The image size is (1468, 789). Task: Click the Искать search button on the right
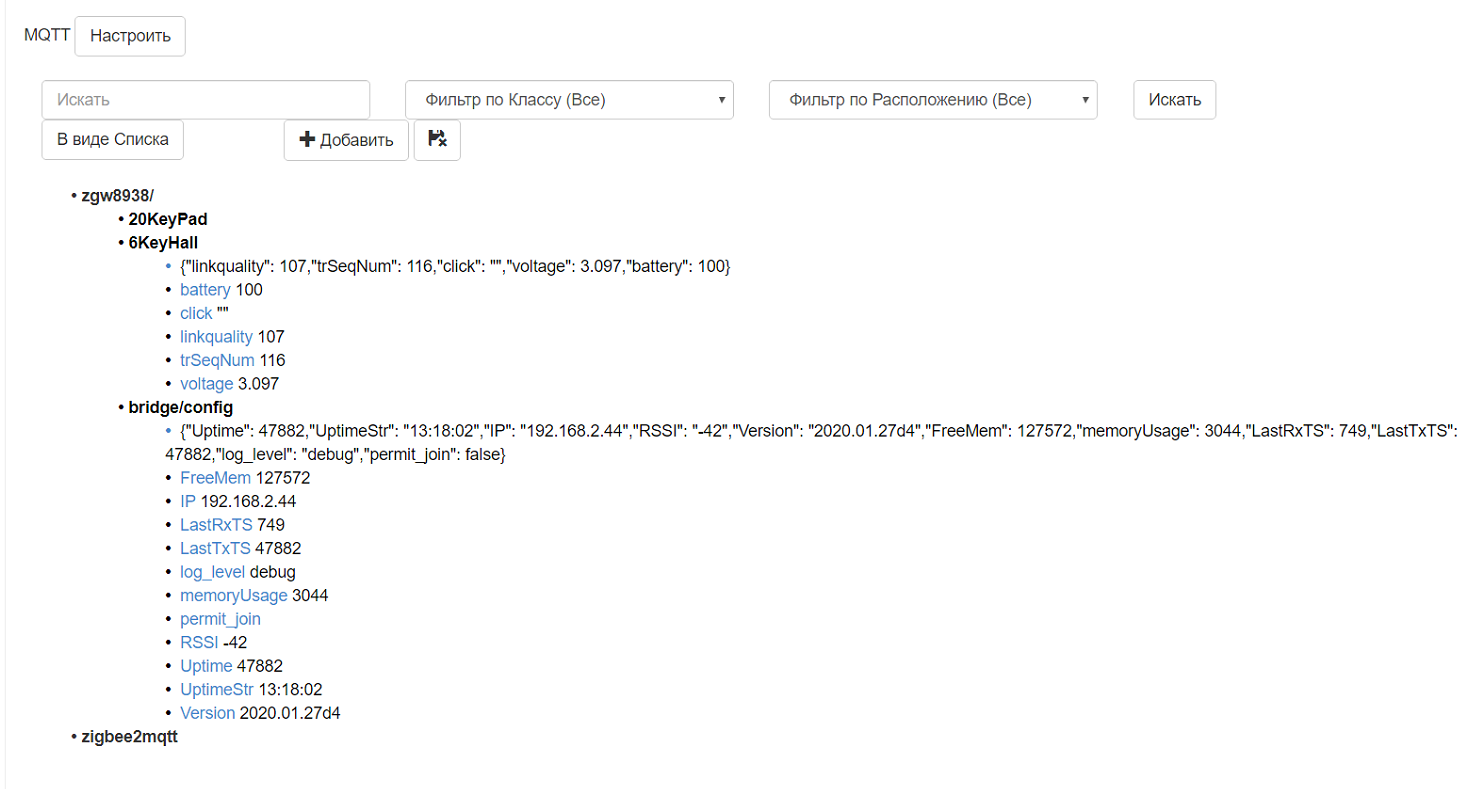click(x=1174, y=100)
